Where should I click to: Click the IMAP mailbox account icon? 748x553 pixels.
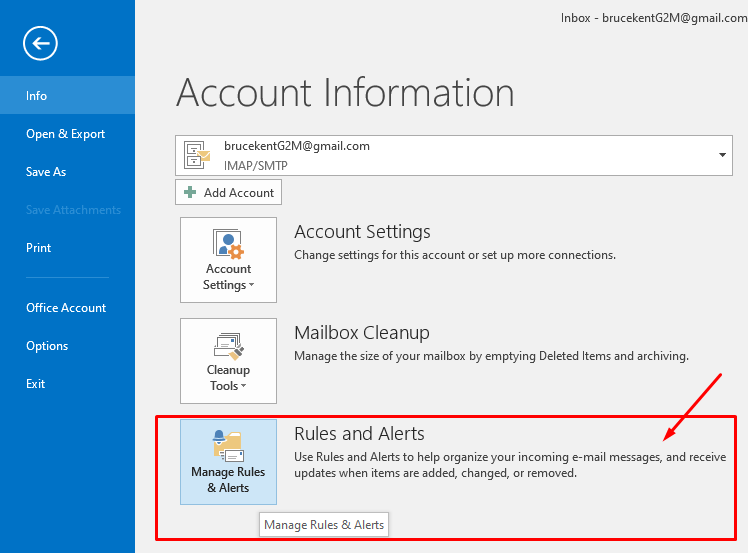point(197,155)
